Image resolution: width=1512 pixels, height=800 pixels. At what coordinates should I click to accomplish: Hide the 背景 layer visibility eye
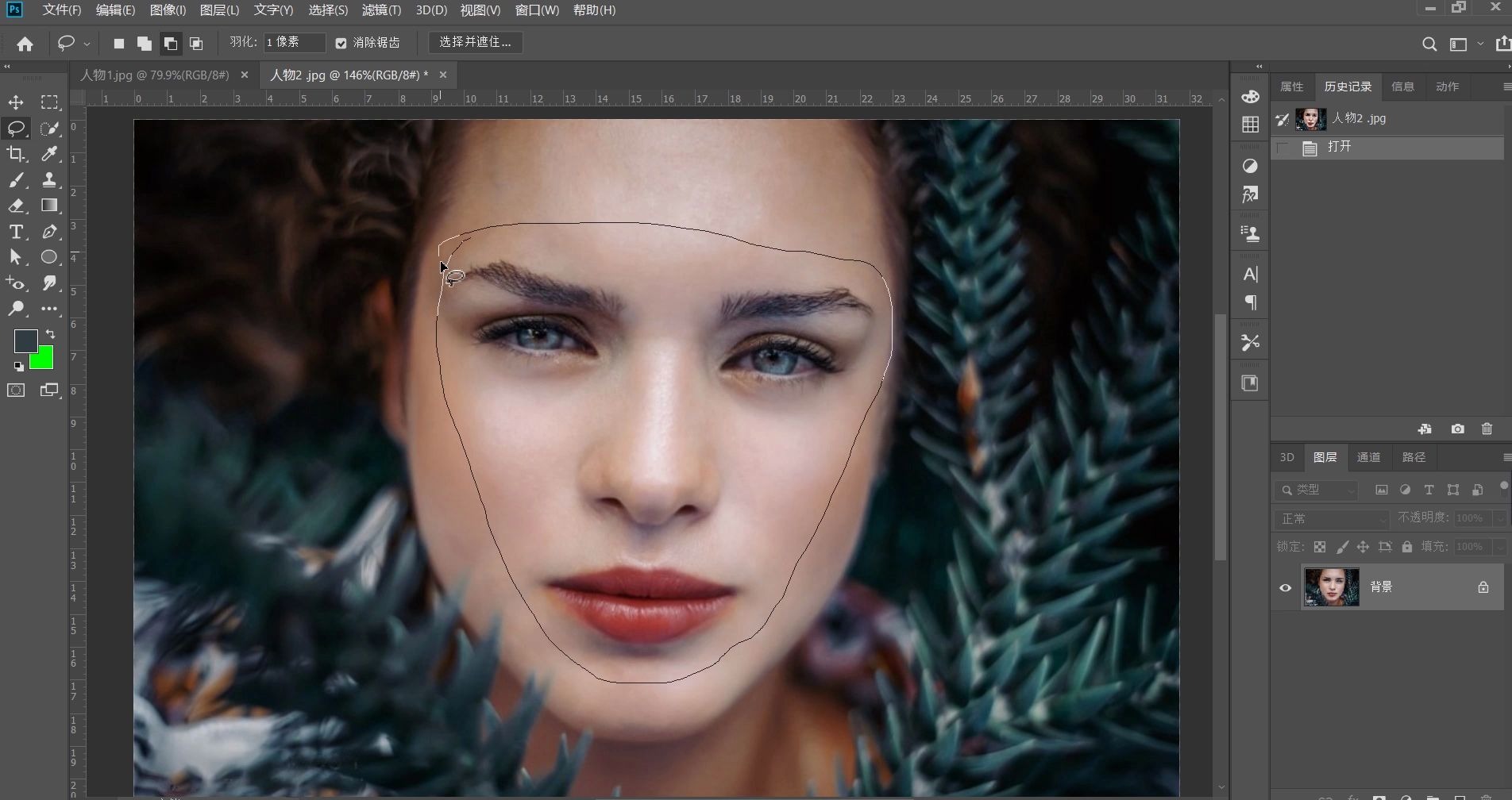[x=1285, y=587]
